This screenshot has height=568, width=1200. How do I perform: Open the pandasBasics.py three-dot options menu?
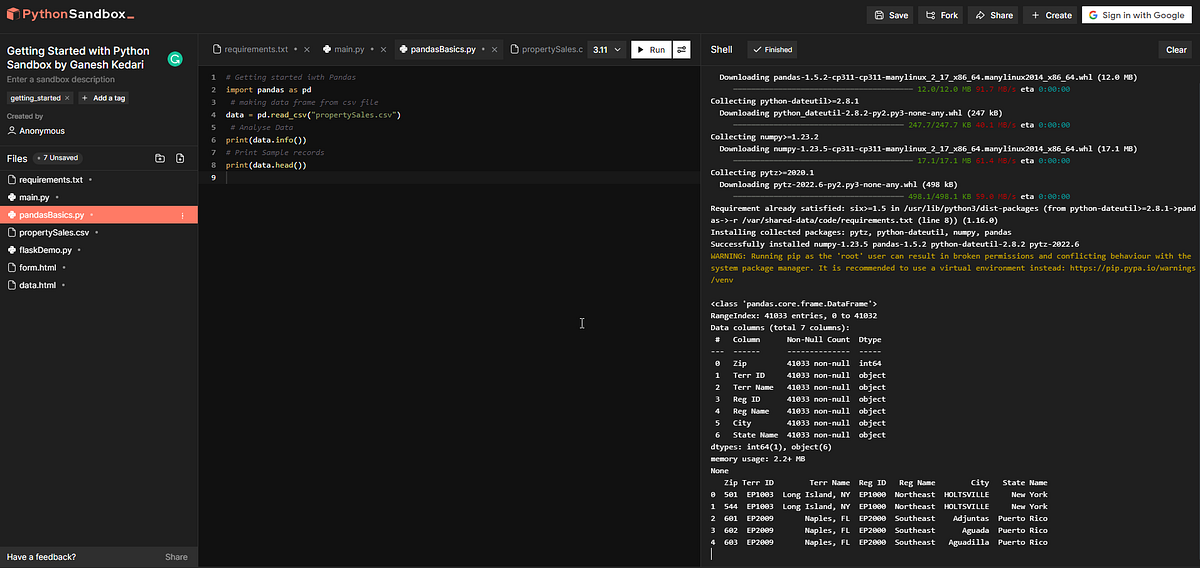[x=182, y=215]
